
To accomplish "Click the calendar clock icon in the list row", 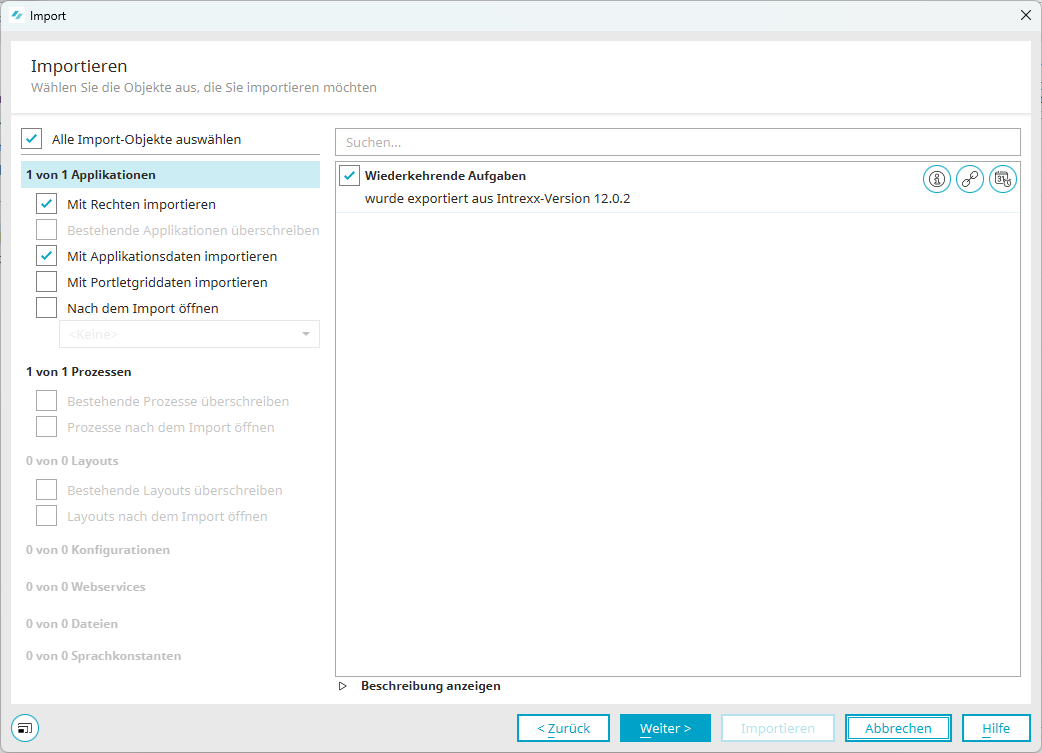I will click(1003, 180).
